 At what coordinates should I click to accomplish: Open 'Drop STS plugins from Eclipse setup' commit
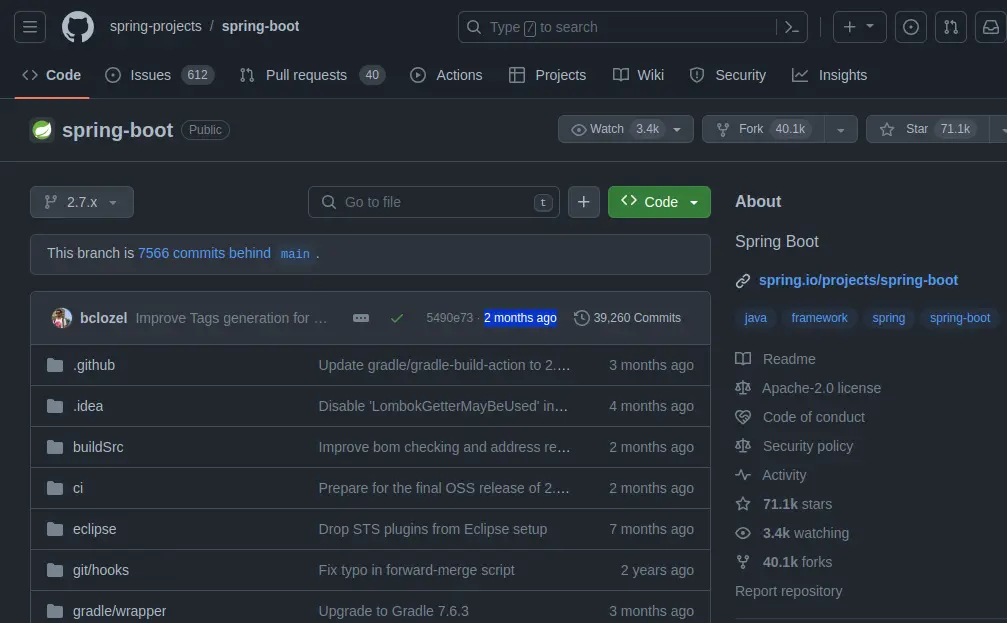click(x=433, y=529)
